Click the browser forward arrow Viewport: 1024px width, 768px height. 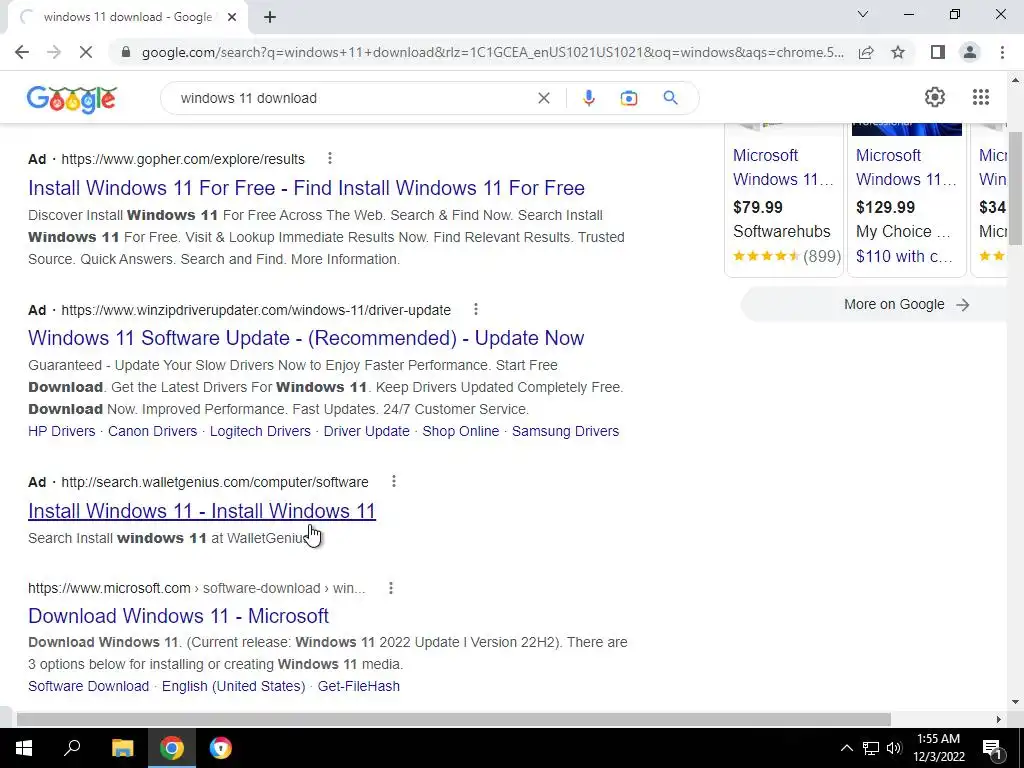[x=54, y=52]
